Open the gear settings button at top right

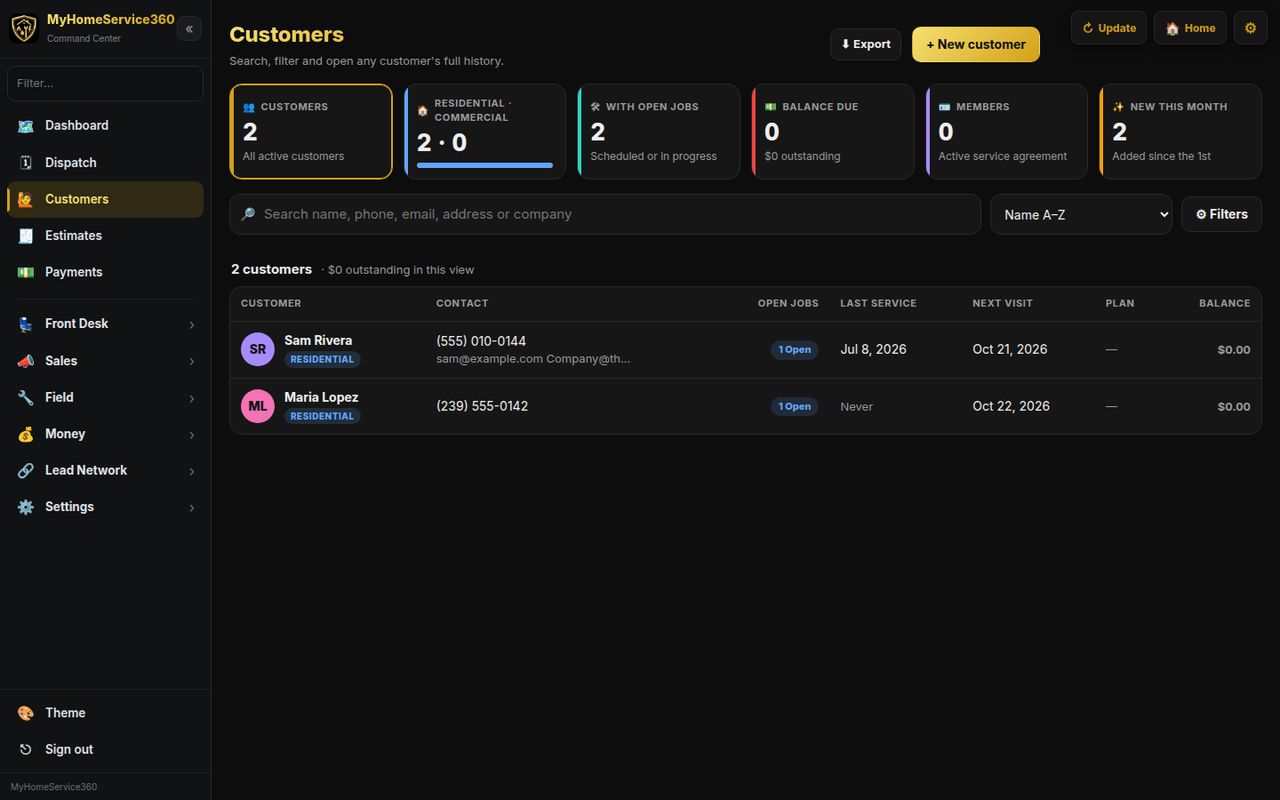(x=1250, y=28)
